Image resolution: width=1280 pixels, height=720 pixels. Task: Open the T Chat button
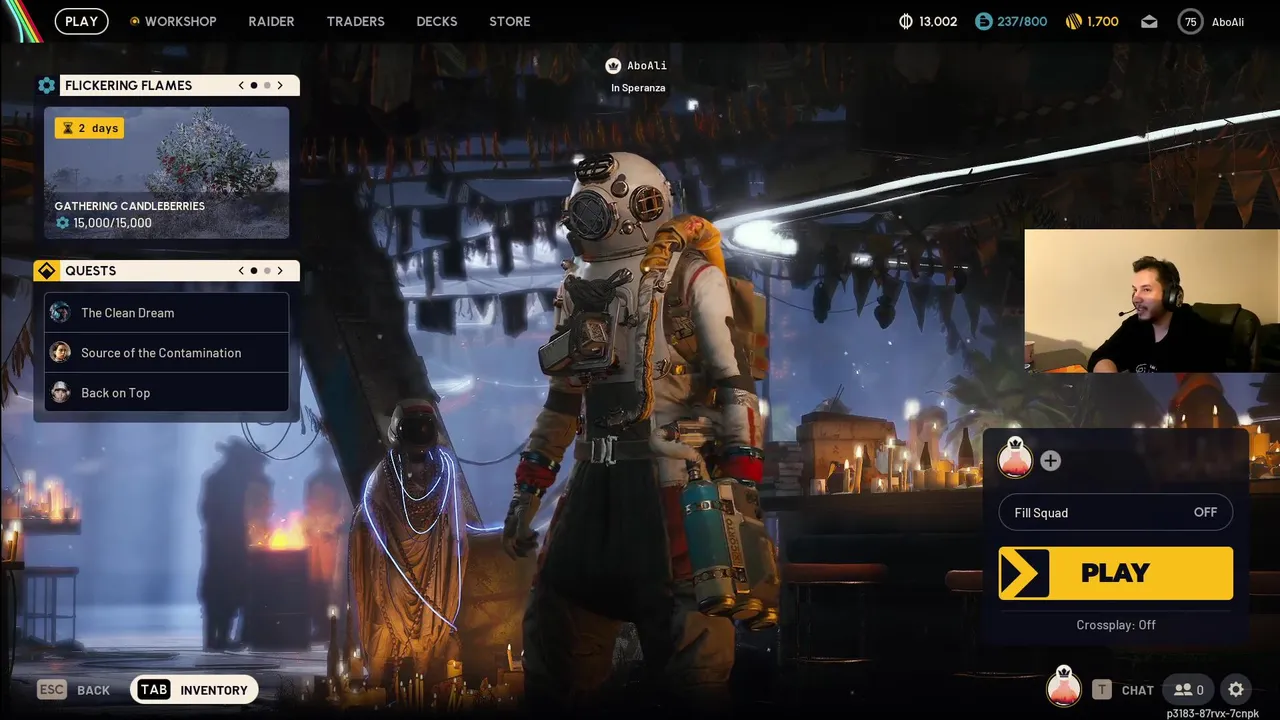click(1123, 690)
